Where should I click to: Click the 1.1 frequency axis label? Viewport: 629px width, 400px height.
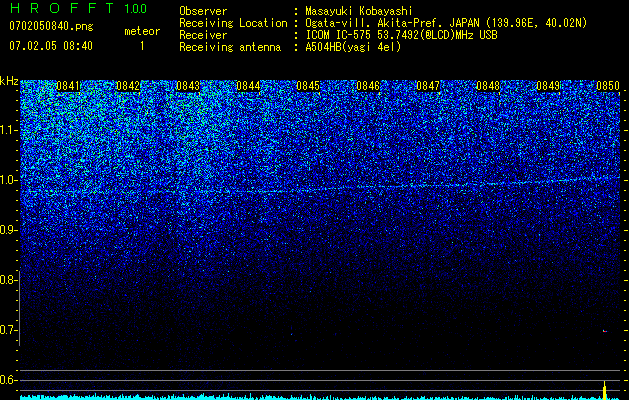7,130
